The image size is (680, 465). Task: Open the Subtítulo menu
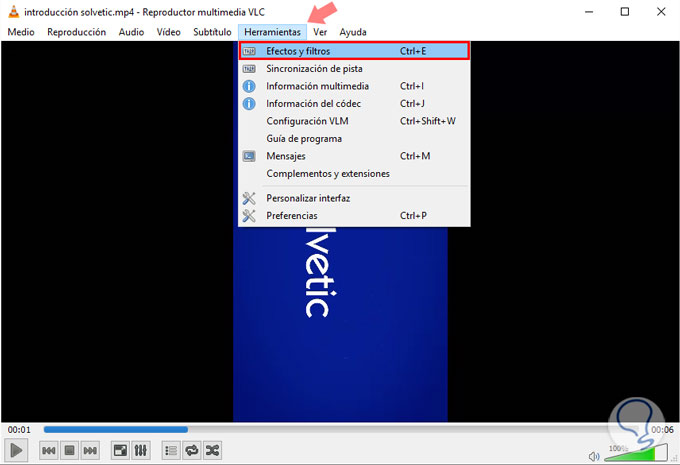pos(212,32)
